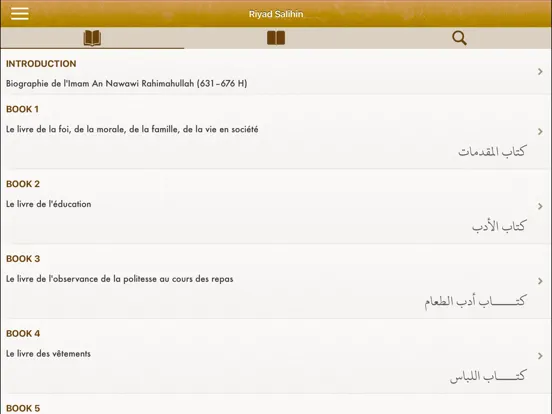The width and height of the screenshot is (552, 414).
Task: Select the BOOK 3 heading
Action: click(23, 259)
